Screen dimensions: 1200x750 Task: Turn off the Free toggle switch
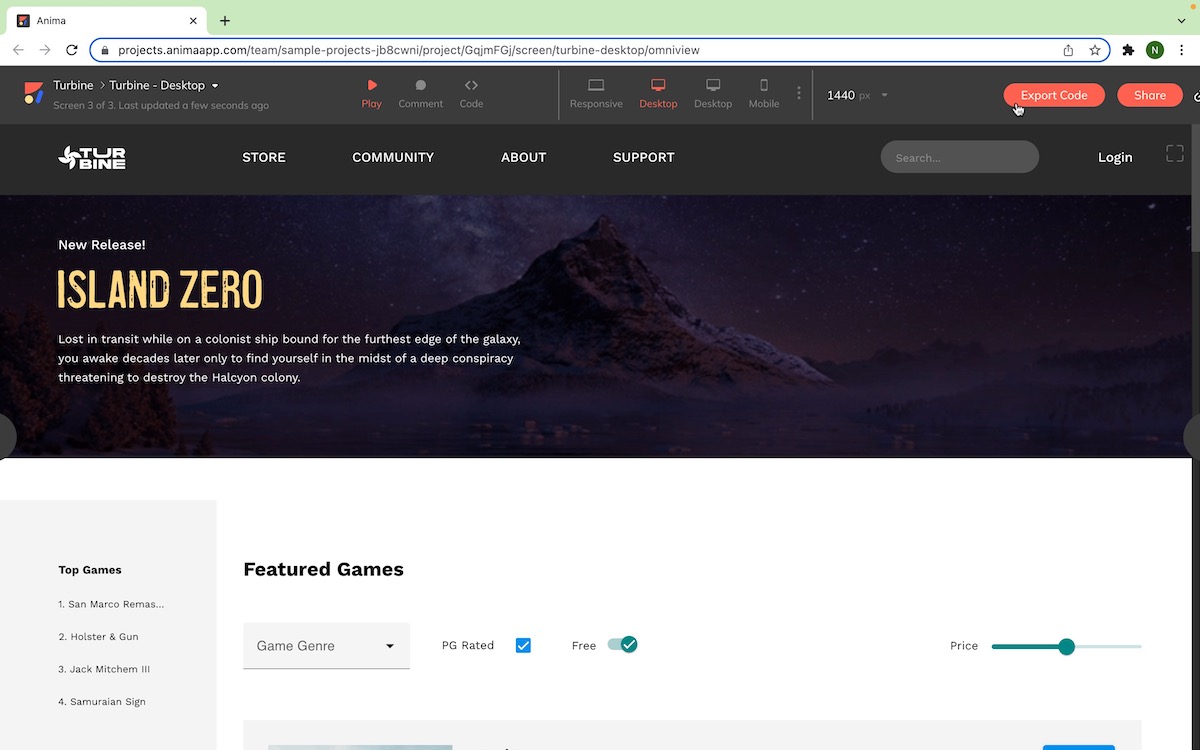tap(622, 645)
